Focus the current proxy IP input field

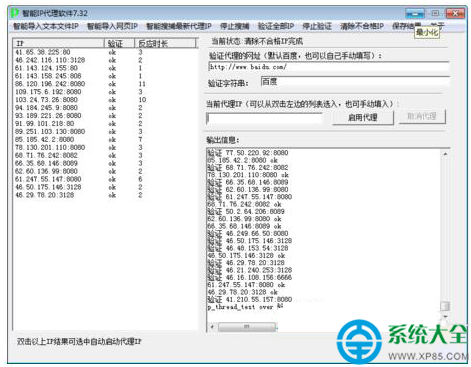pos(264,118)
